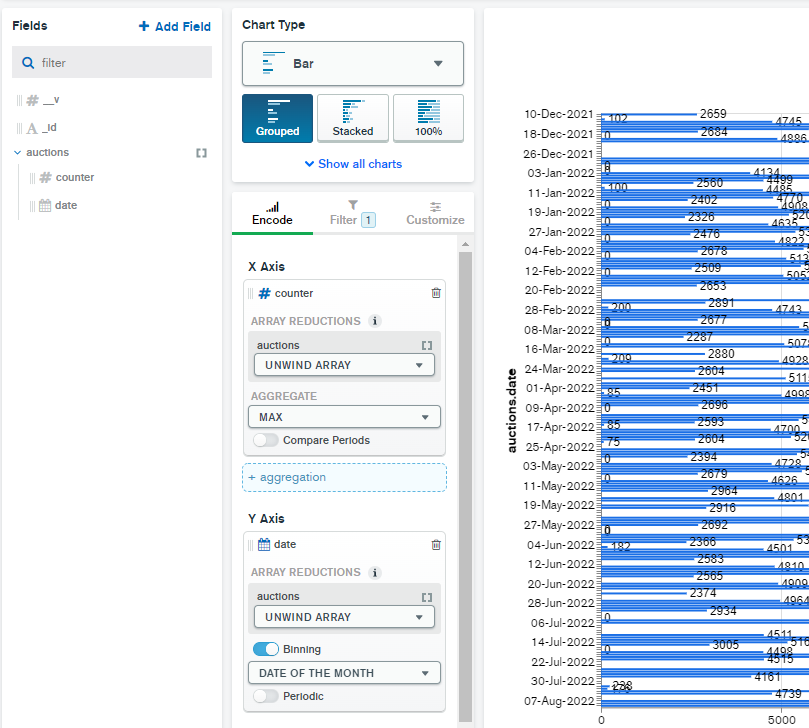
Task: Turn off the Binning toggle
Action: coord(266,649)
